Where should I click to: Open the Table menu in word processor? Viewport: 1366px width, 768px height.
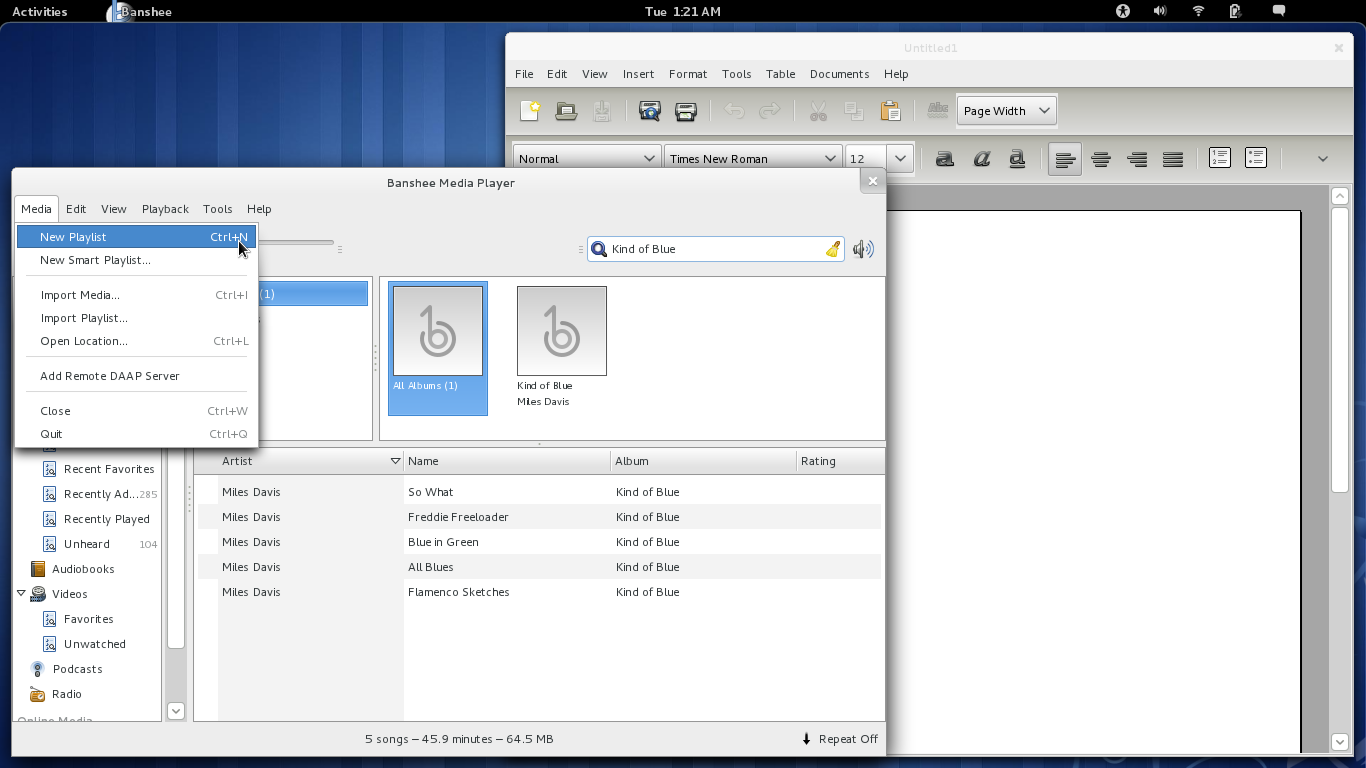780,74
